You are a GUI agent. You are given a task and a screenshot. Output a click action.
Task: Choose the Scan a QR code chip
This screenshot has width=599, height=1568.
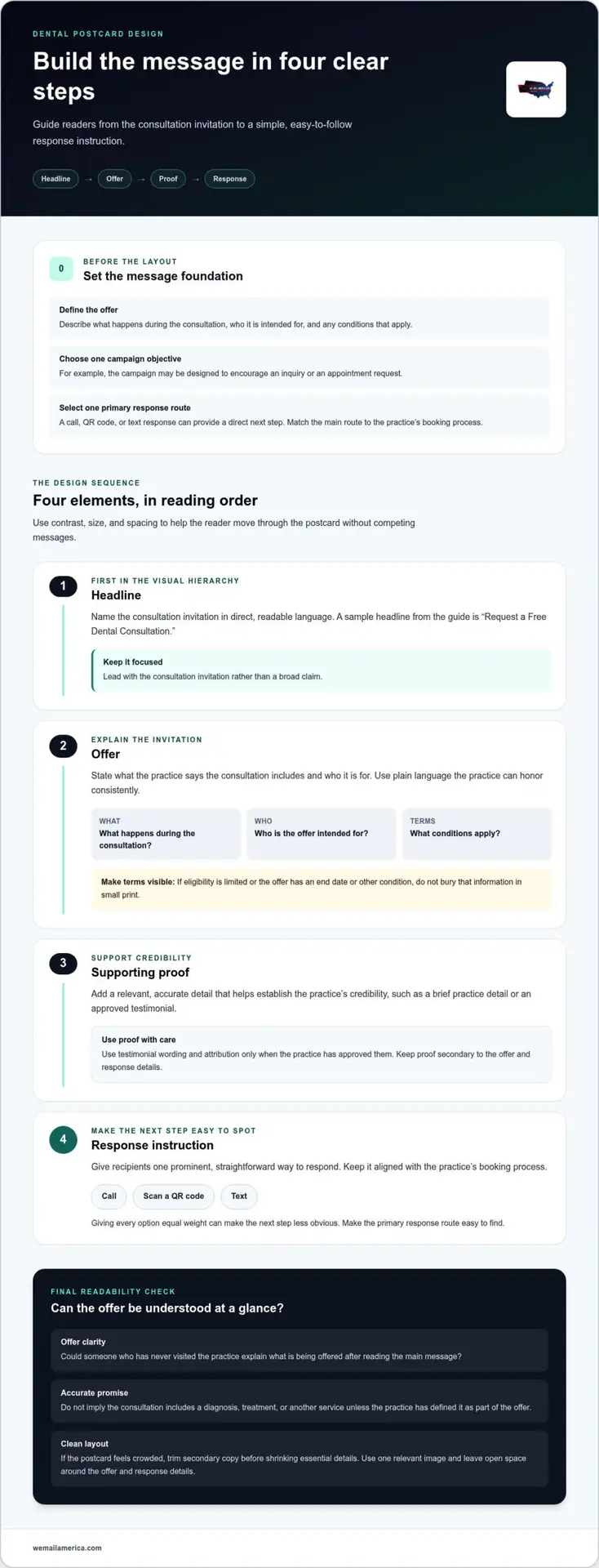click(174, 1196)
